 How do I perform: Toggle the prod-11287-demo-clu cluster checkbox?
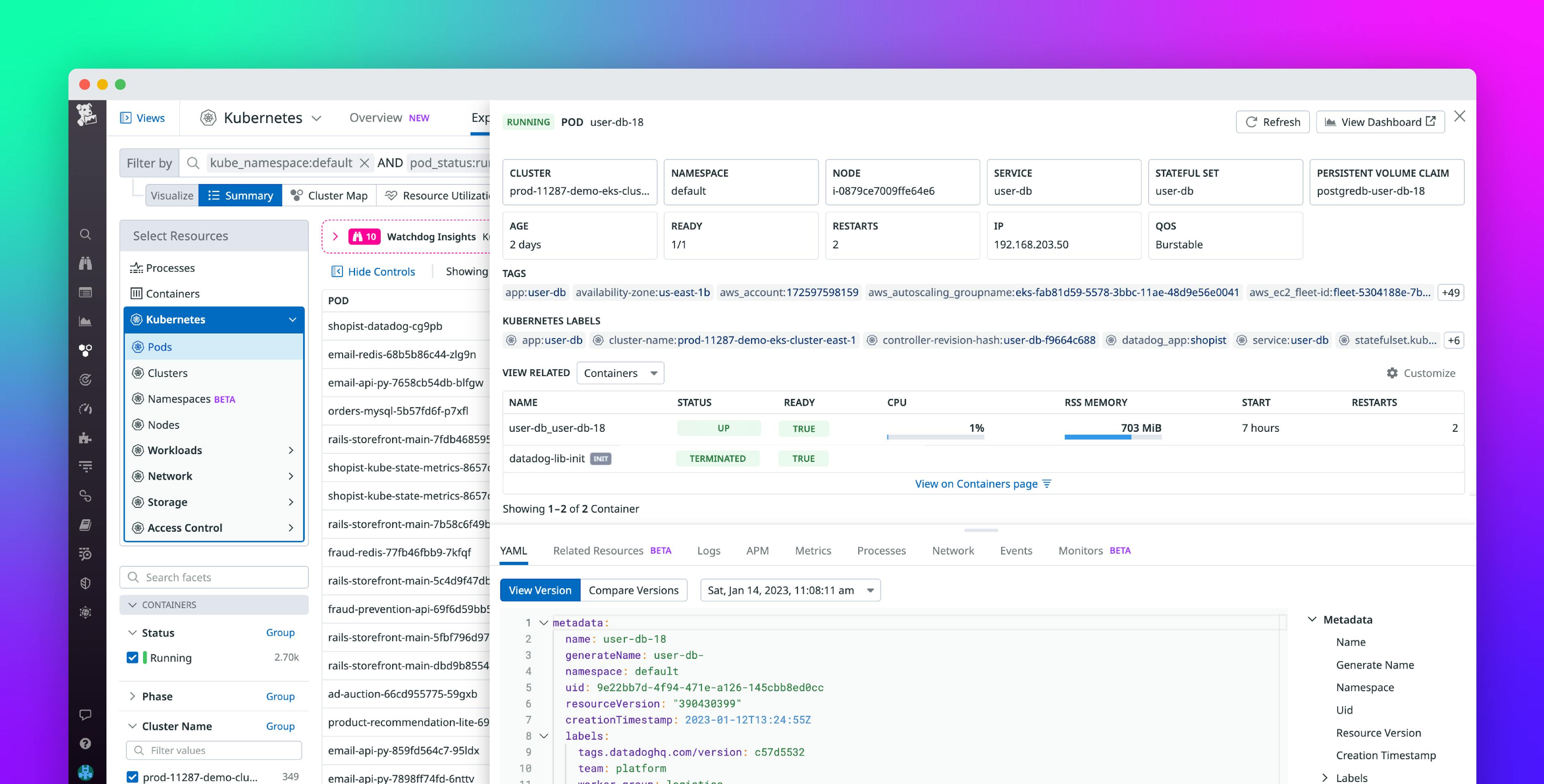(x=132, y=777)
